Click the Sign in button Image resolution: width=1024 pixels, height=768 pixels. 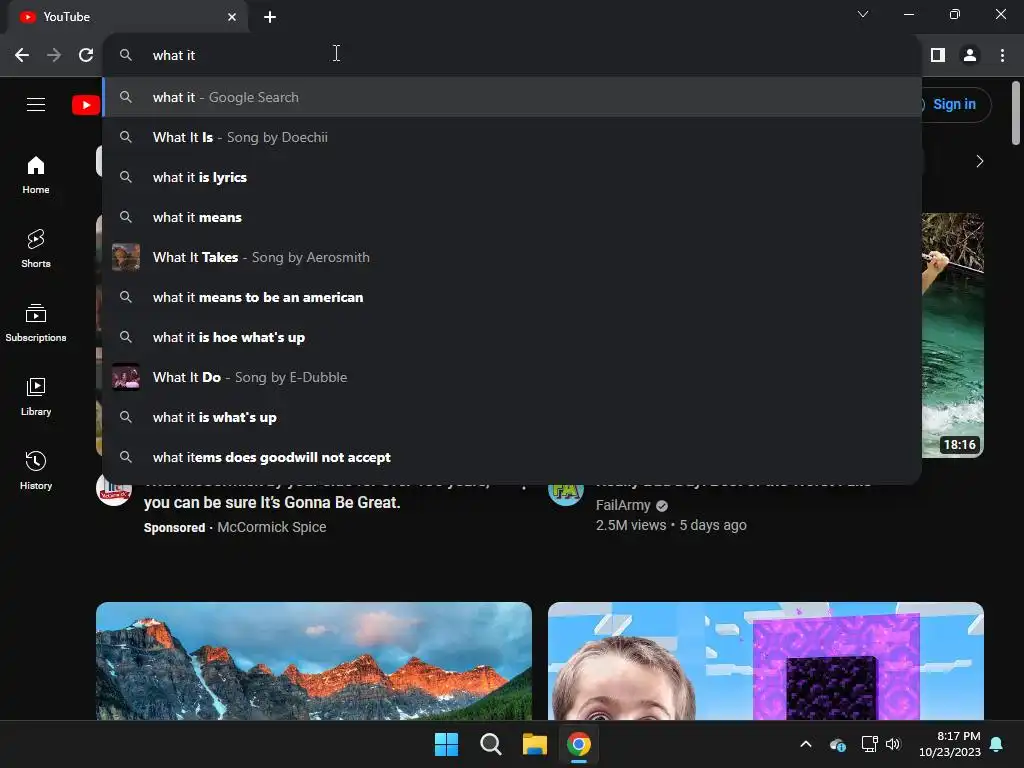pos(954,104)
